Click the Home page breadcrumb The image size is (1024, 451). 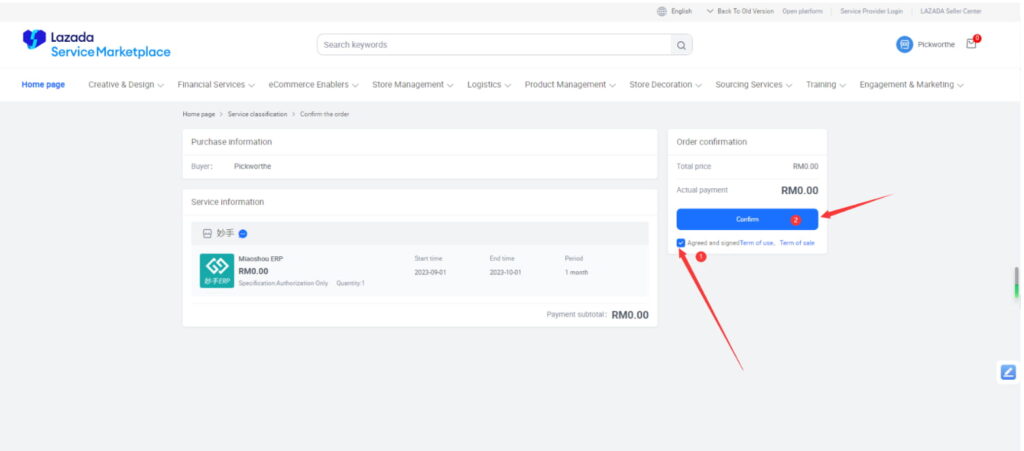pos(199,114)
